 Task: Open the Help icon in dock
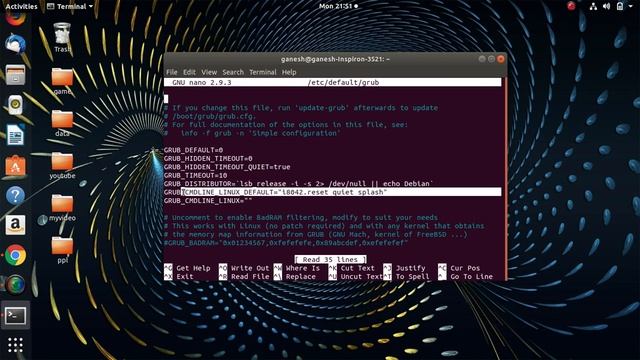pyautogui.click(x=16, y=196)
